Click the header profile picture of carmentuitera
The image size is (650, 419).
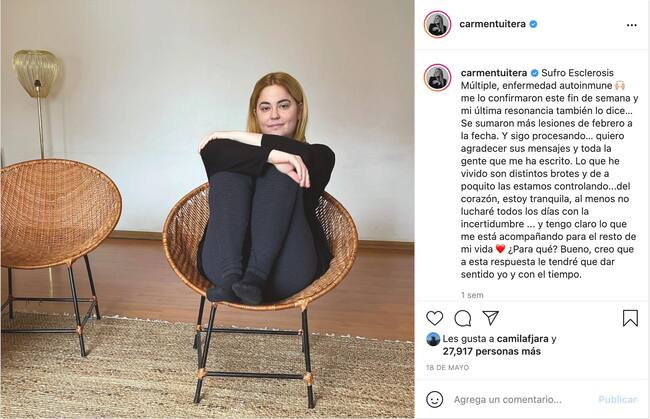click(x=437, y=24)
